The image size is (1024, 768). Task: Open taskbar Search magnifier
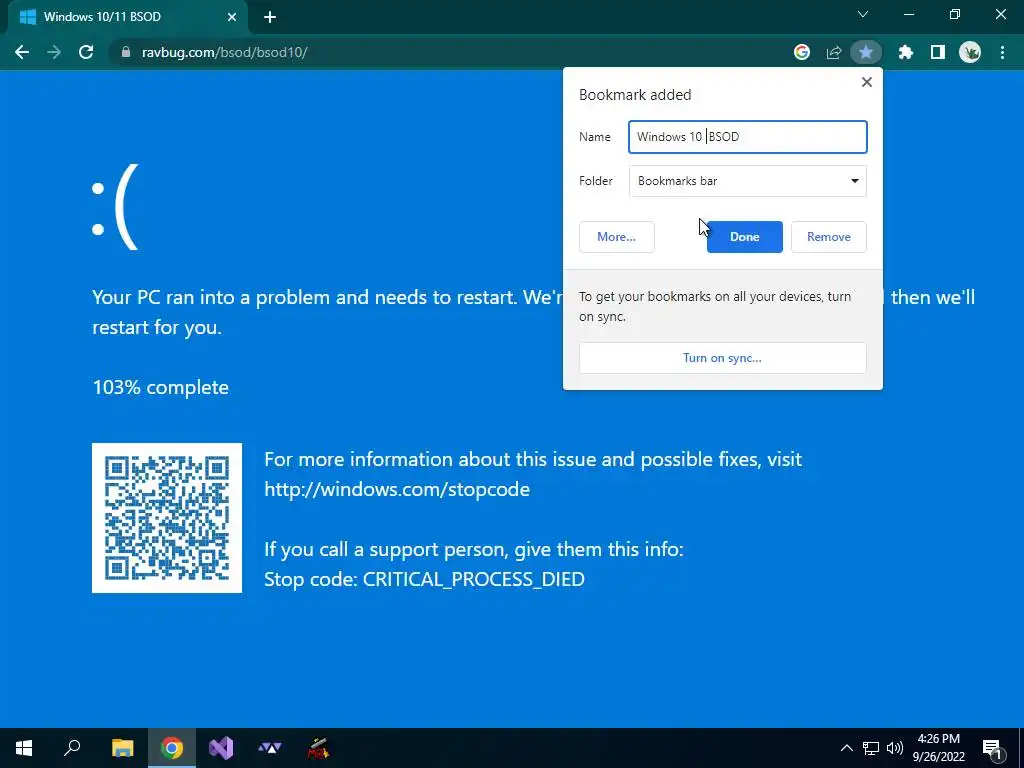(72, 748)
